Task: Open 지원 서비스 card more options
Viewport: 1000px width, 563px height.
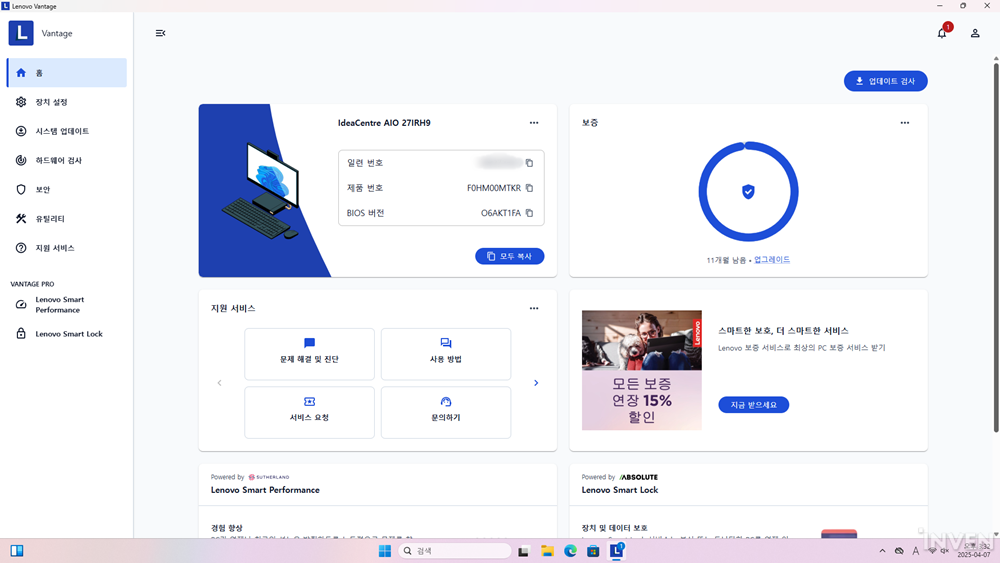Action: tap(534, 309)
